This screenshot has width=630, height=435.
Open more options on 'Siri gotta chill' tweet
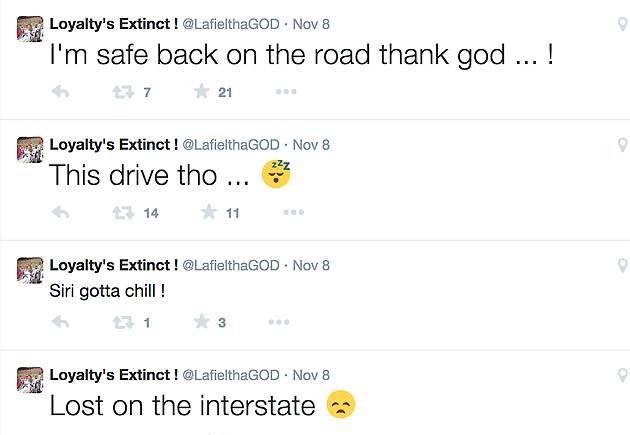279,322
